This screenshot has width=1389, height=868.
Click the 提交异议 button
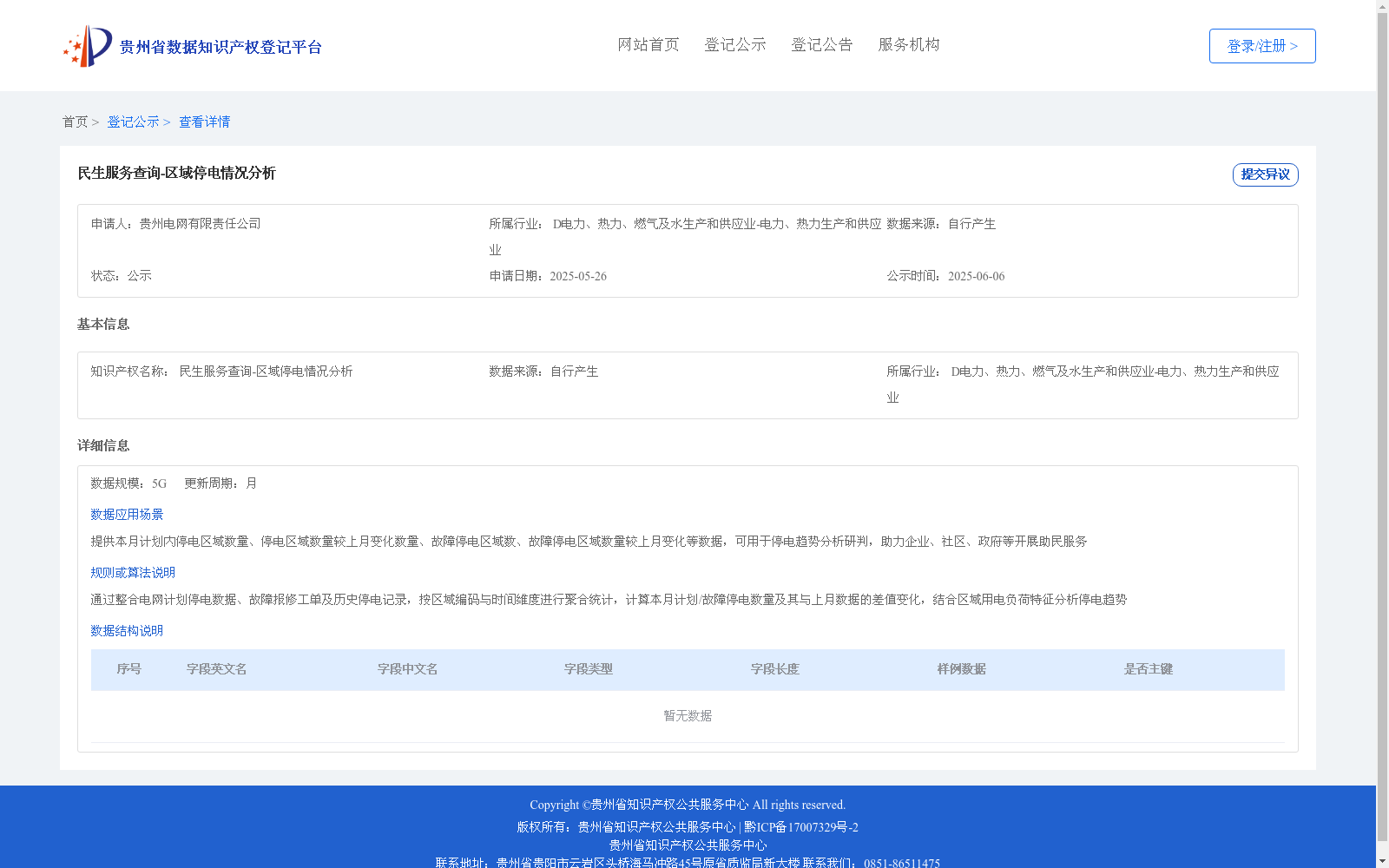coord(1264,174)
